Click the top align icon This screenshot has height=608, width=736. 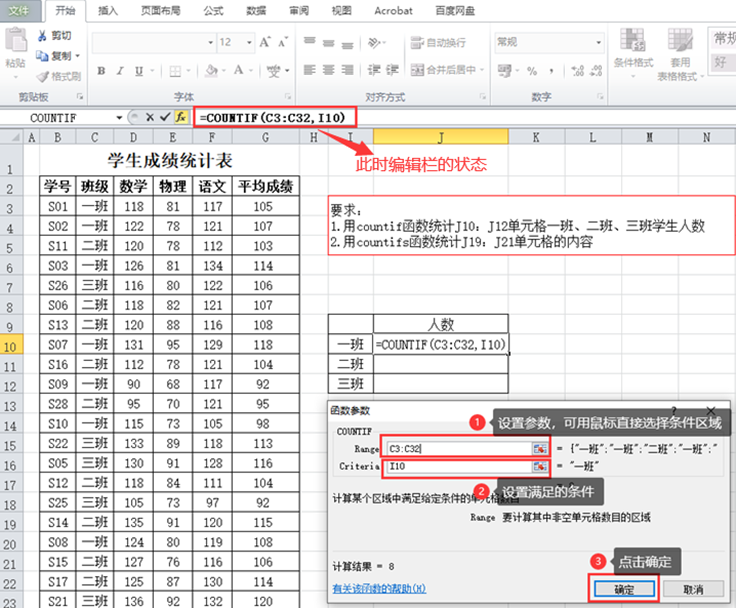pos(309,41)
